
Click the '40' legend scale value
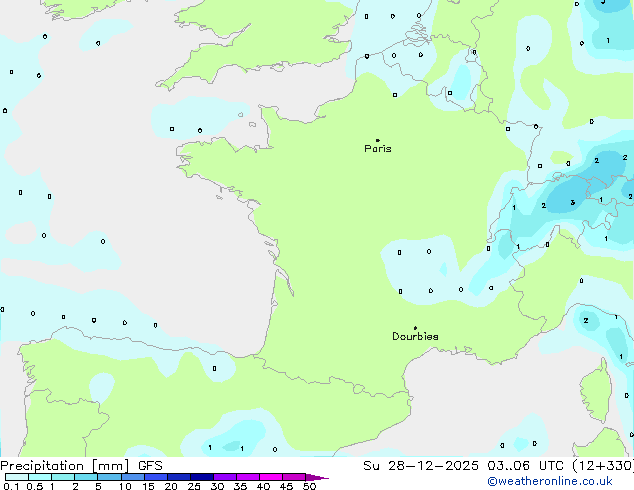pyautogui.click(x=263, y=486)
